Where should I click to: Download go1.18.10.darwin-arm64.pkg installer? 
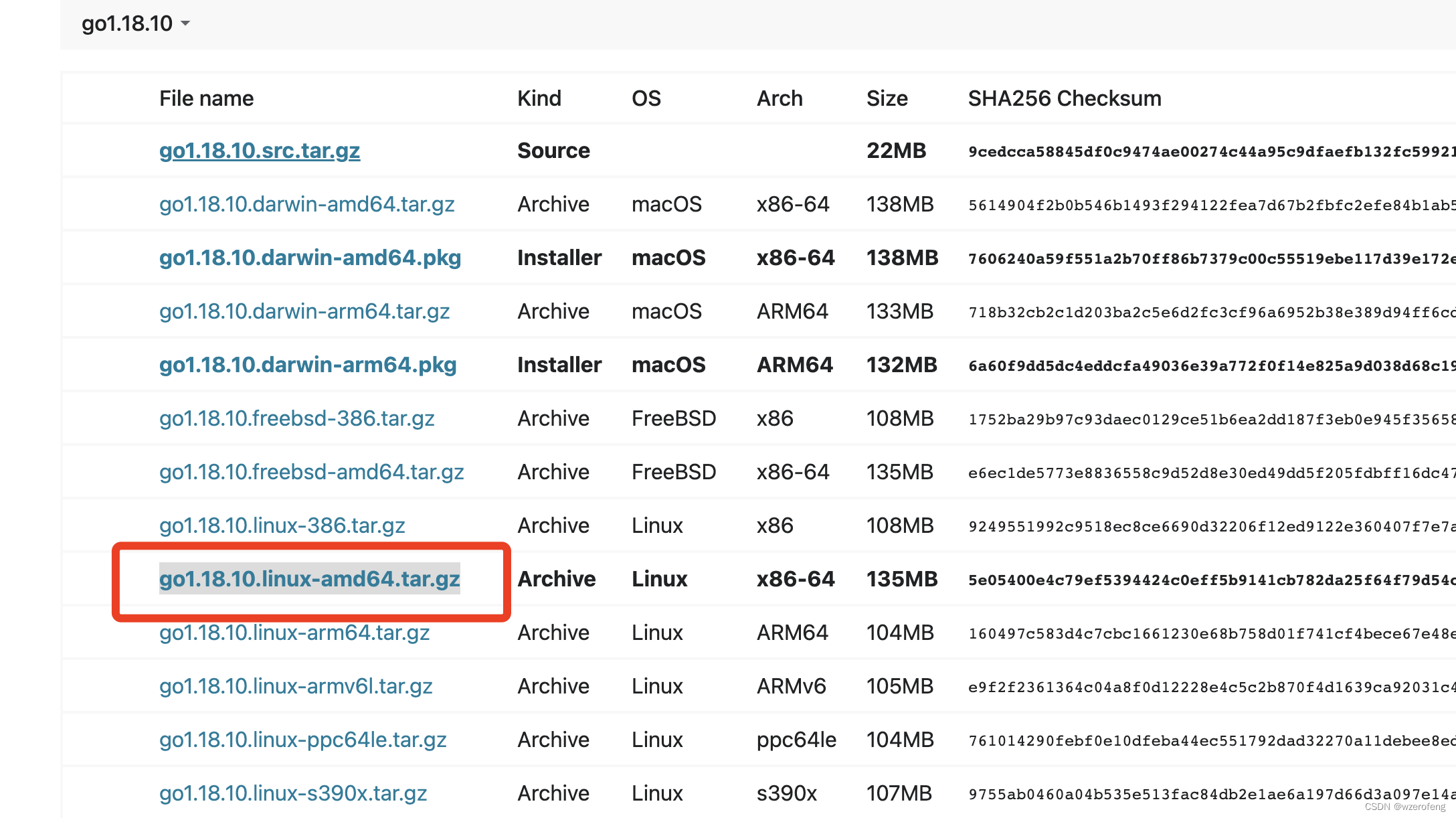pos(308,365)
